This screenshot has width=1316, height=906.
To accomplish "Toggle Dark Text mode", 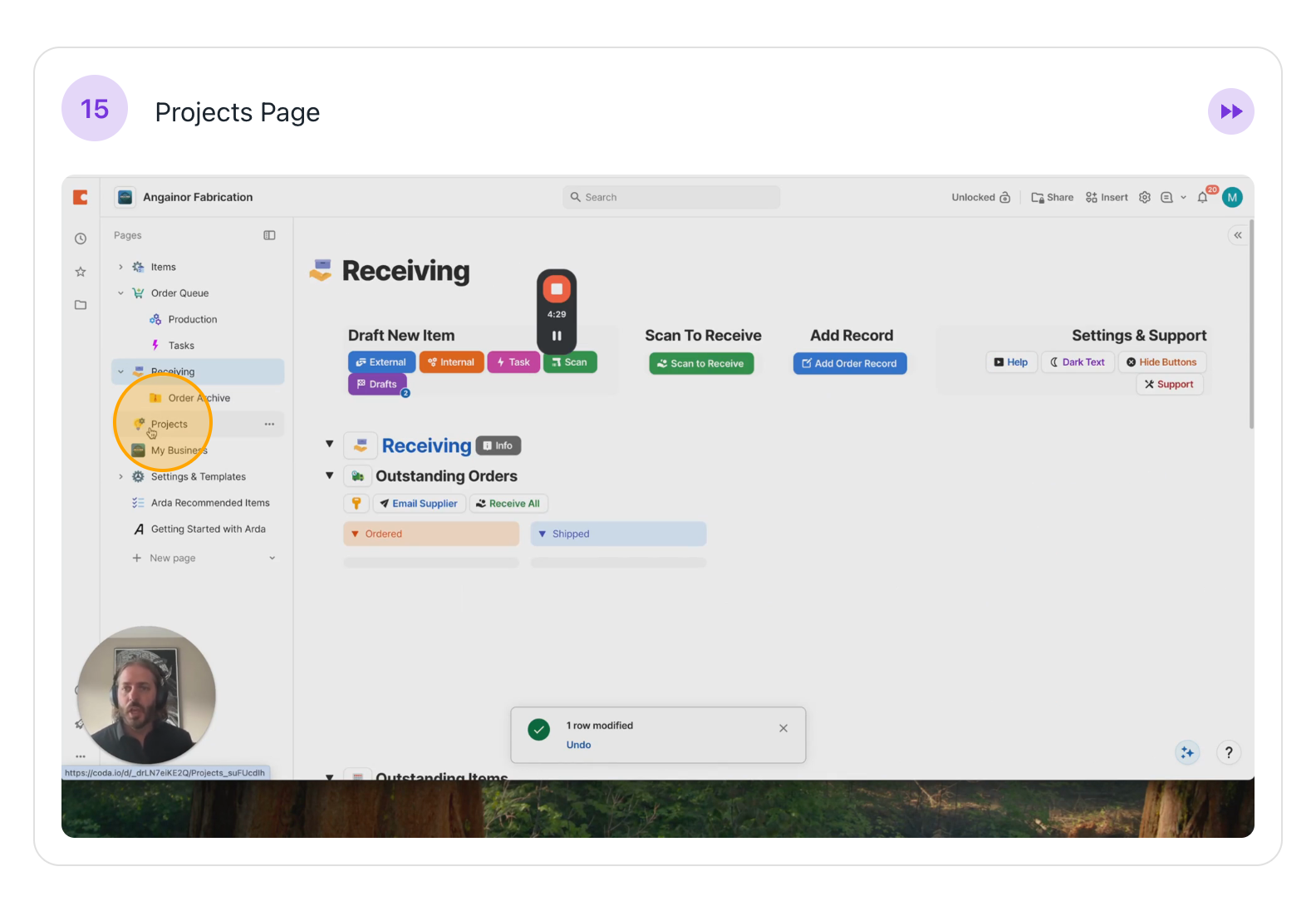I will click(1078, 362).
